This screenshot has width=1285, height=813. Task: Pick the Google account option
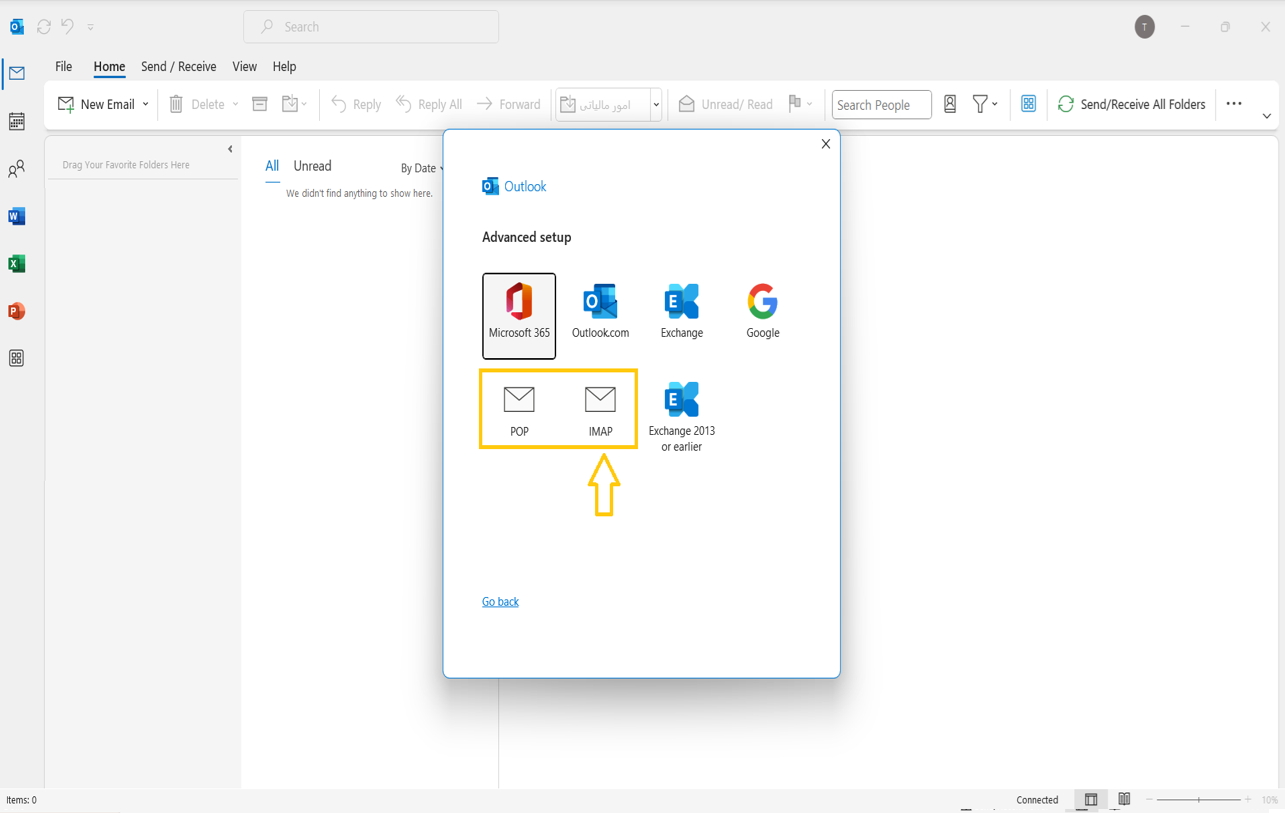[763, 312]
